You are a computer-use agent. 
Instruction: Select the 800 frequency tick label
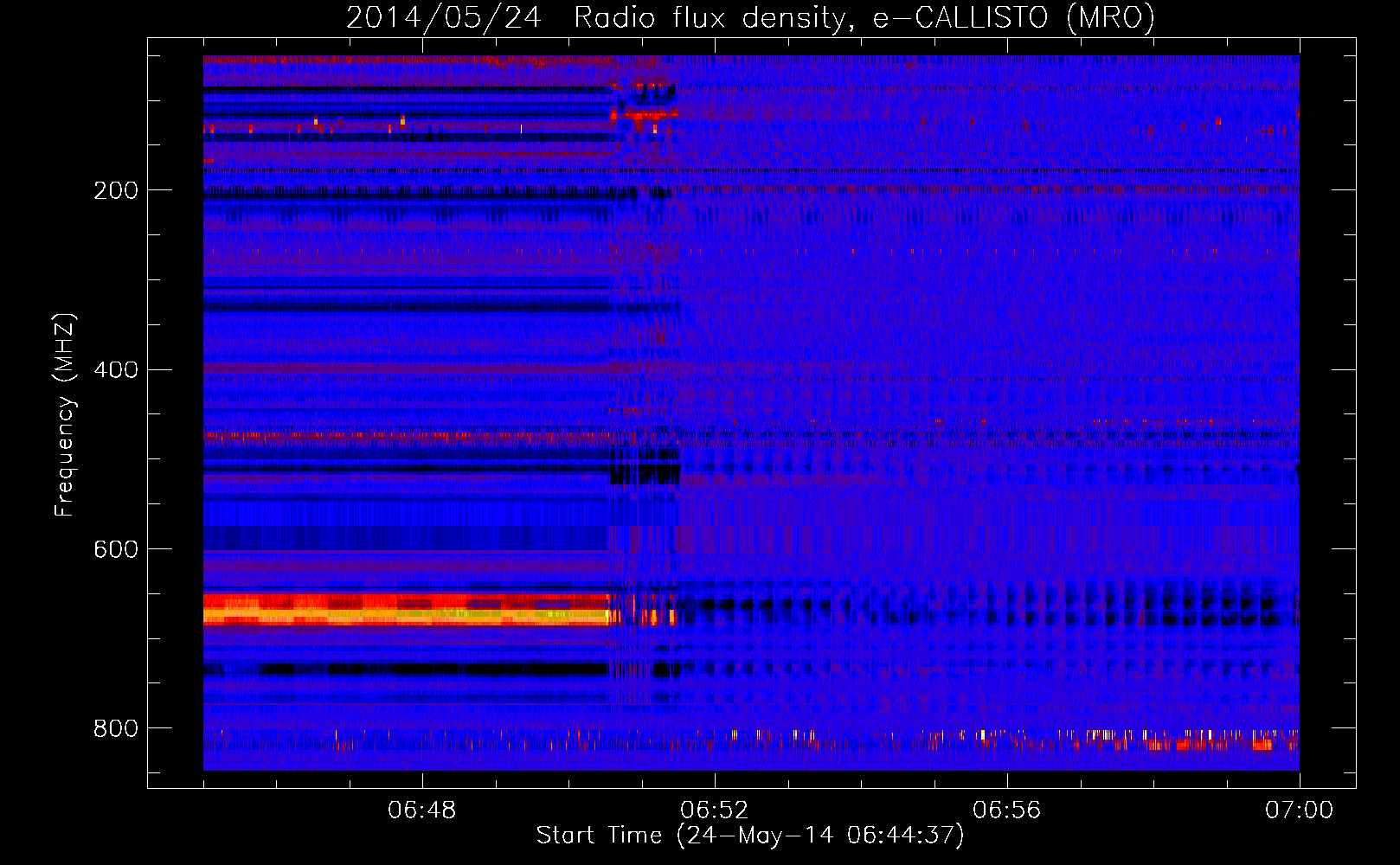pos(116,728)
